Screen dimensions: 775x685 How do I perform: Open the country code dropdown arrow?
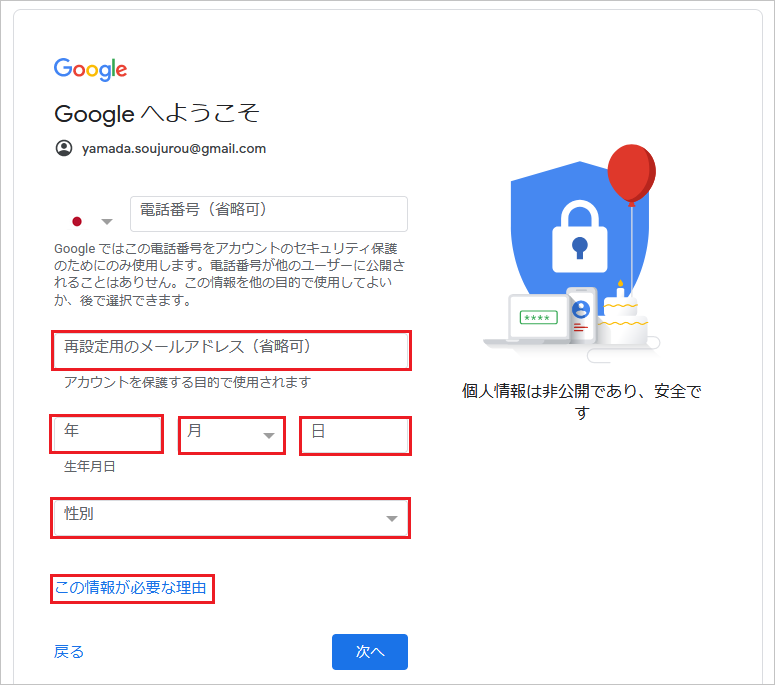(107, 221)
